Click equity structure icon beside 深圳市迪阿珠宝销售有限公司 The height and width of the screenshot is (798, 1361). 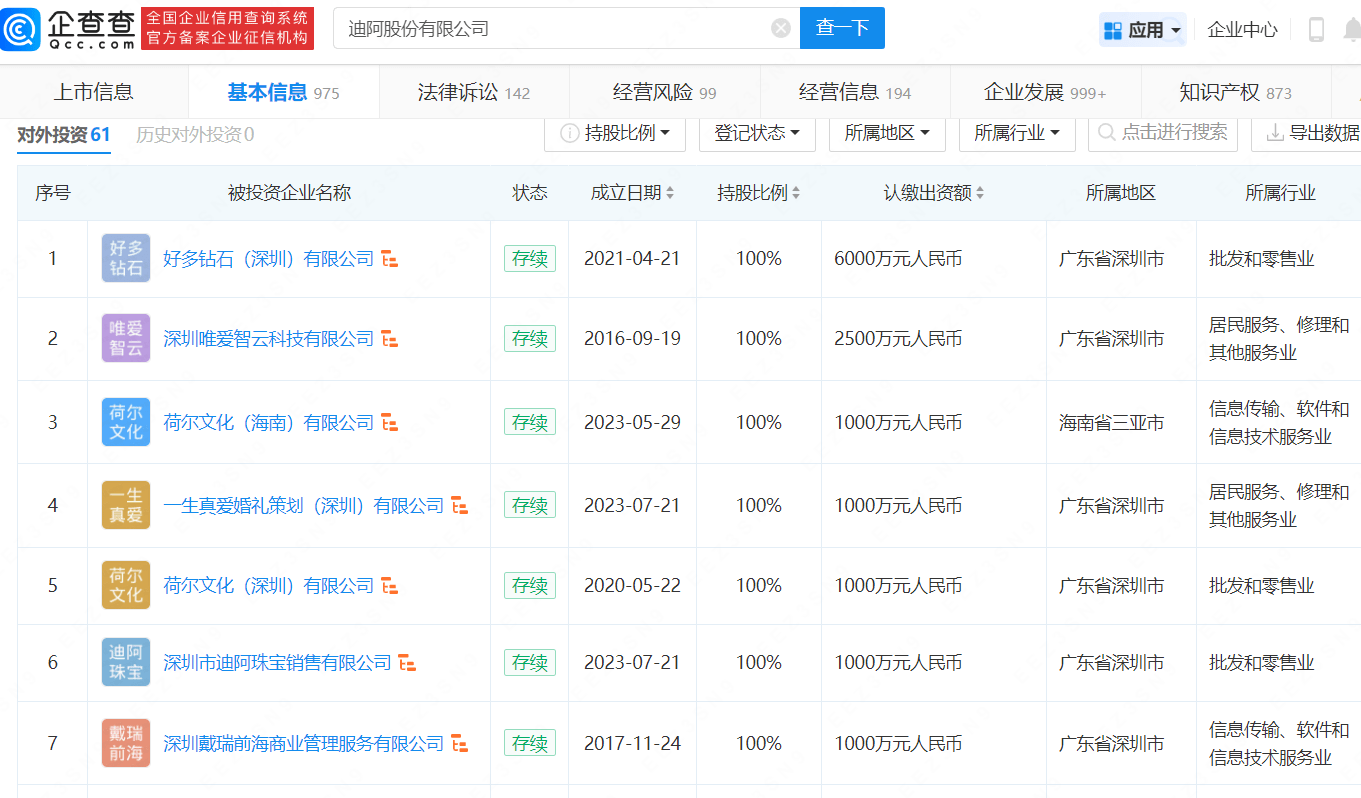tap(407, 663)
